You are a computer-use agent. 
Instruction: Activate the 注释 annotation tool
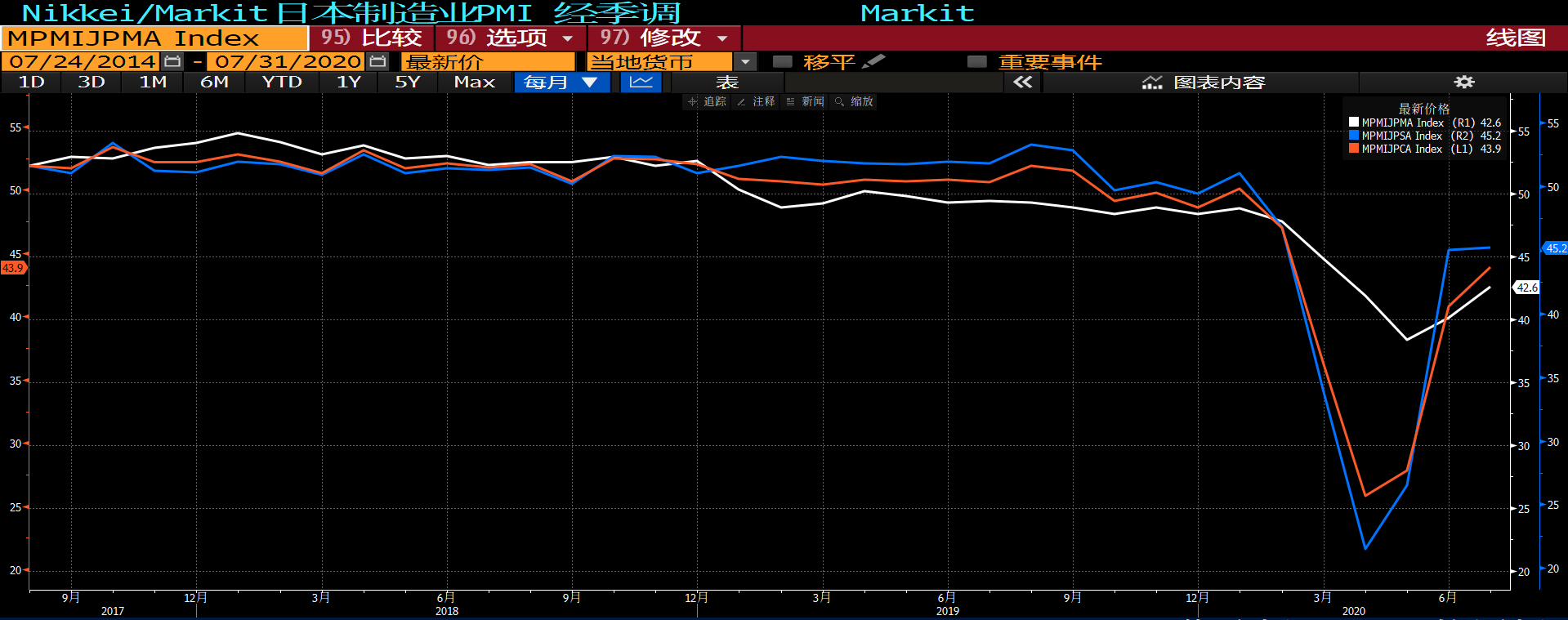[x=756, y=101]
